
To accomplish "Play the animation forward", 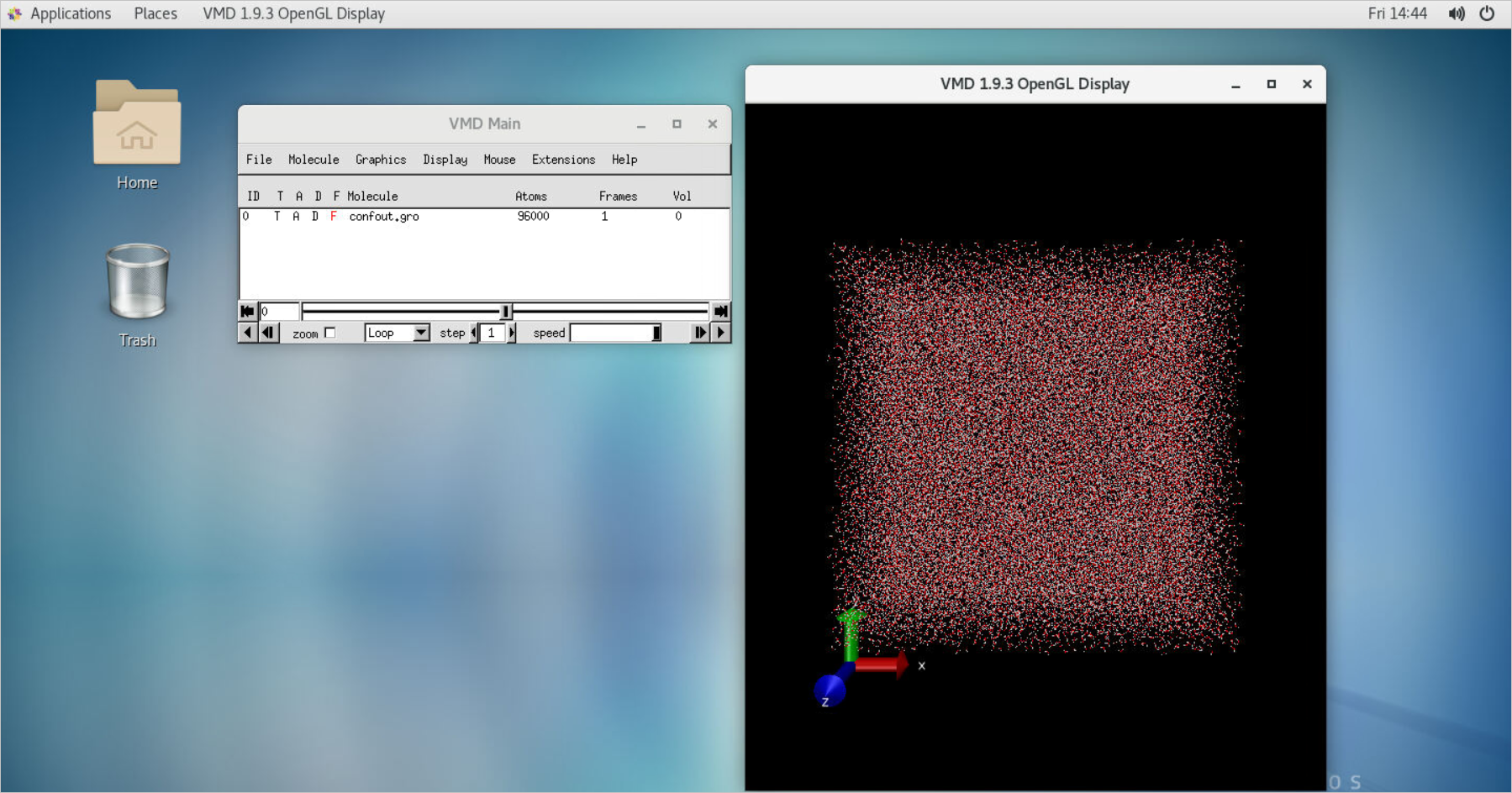I will click(x=720, y=333).
